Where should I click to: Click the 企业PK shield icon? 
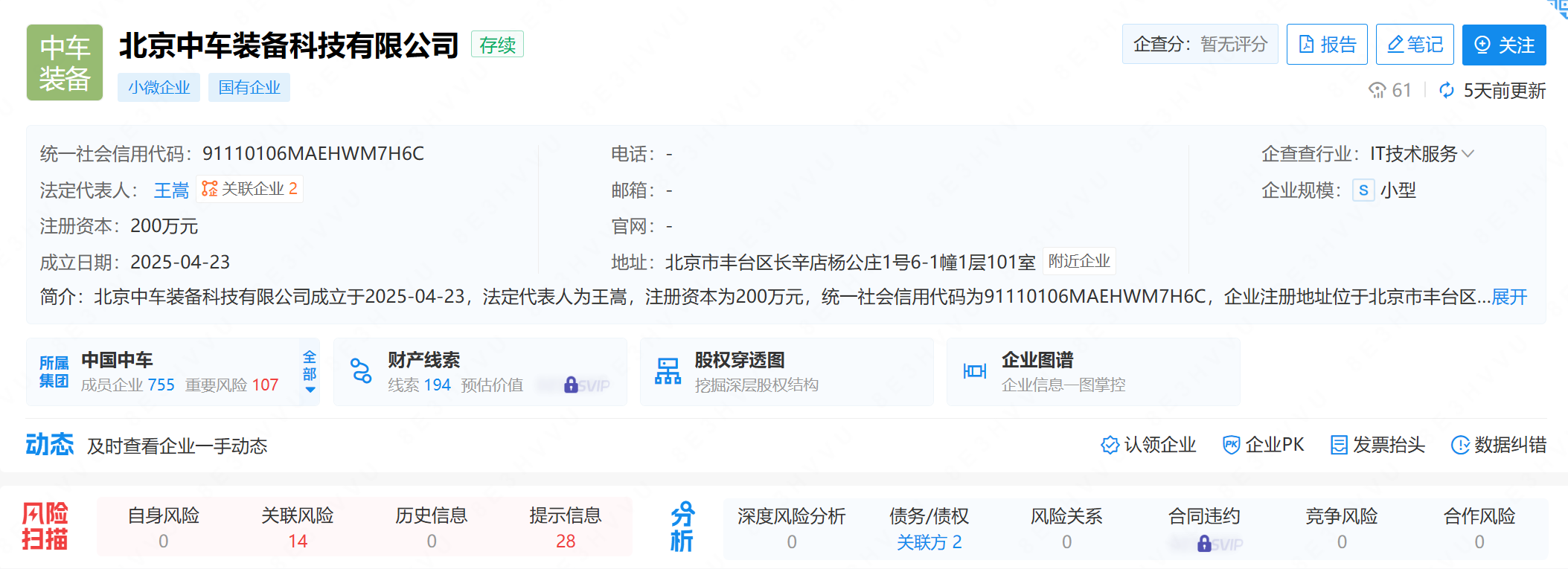[1231, 445]
